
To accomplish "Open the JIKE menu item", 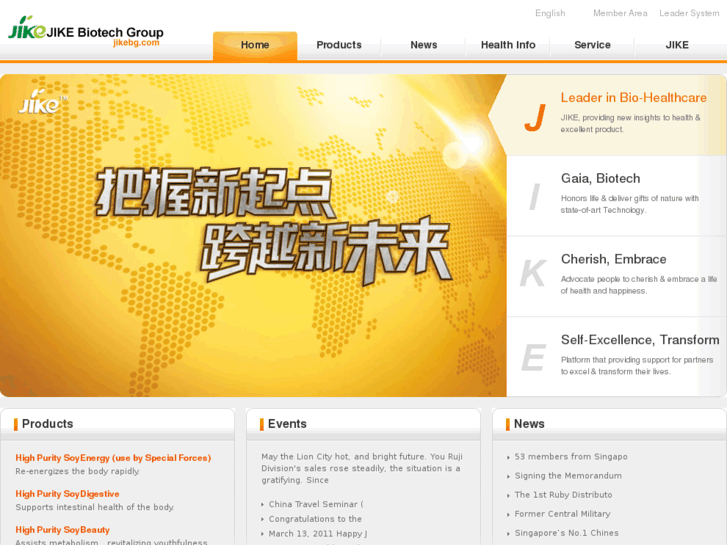I will tap(677, 45).
